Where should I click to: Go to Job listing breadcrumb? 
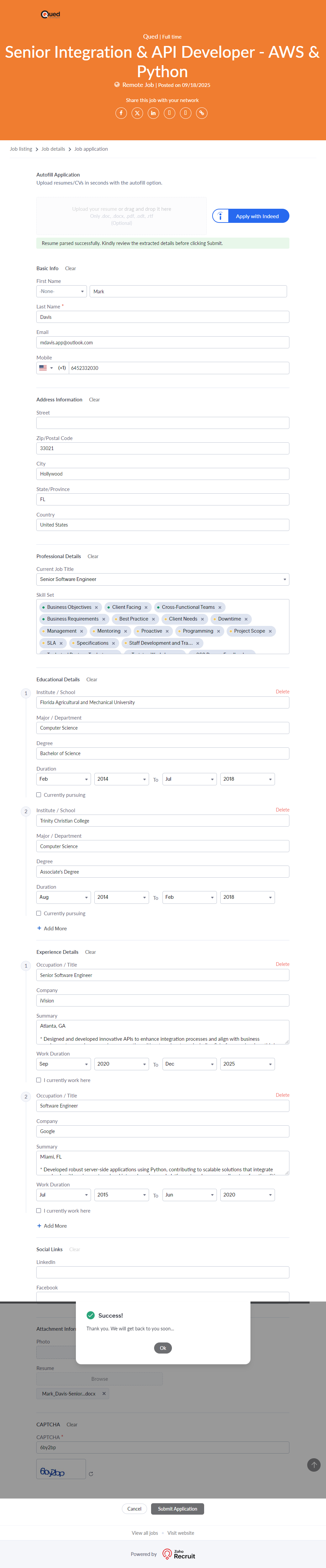21,149
